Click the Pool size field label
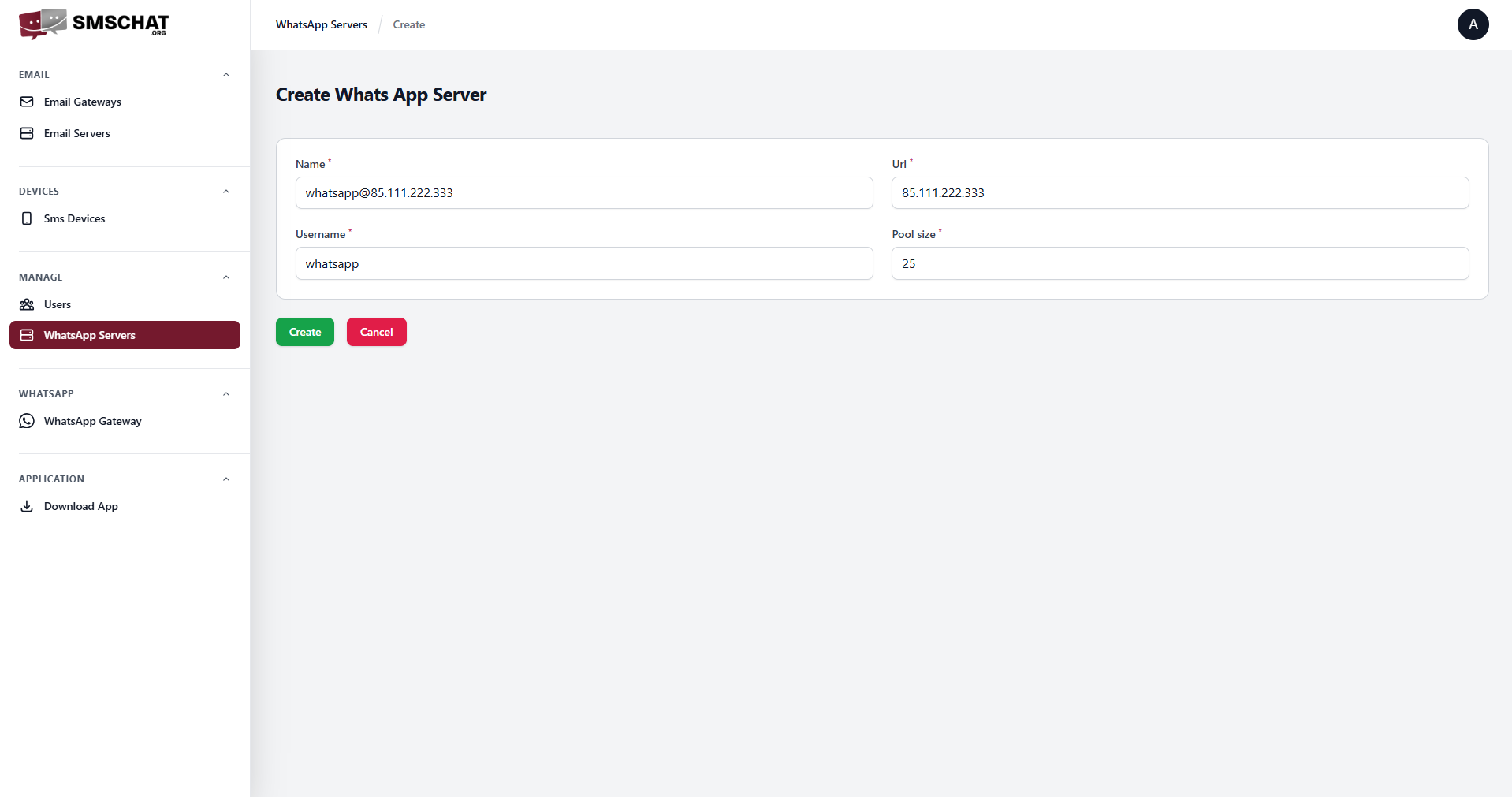 pos(914,234)
